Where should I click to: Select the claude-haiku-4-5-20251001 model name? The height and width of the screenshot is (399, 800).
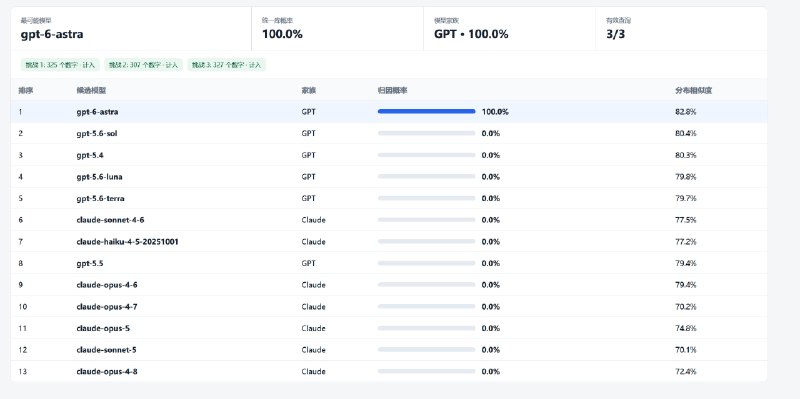pyautogui.click(x=128, y=241)
